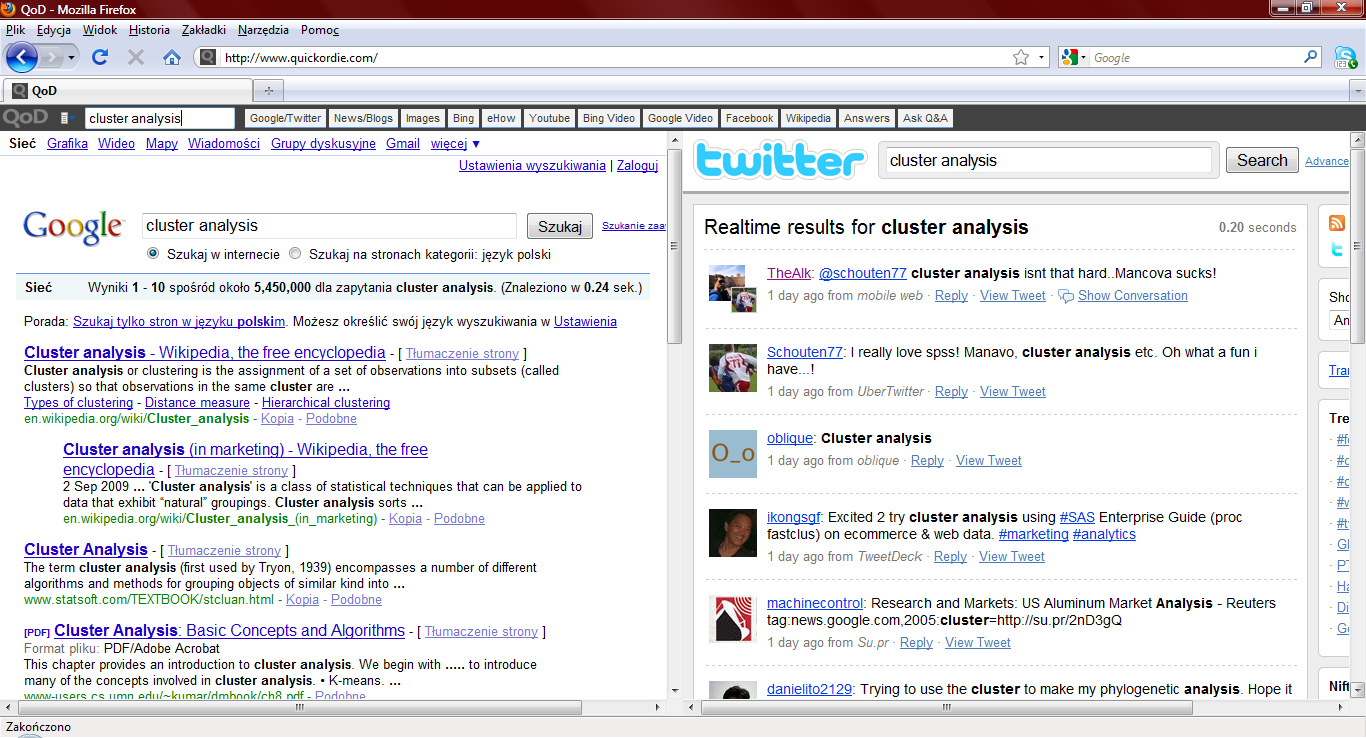This screenshot has height=738, width=1366.
Task: Click the Google logo
Action: [x=73, y=227]
